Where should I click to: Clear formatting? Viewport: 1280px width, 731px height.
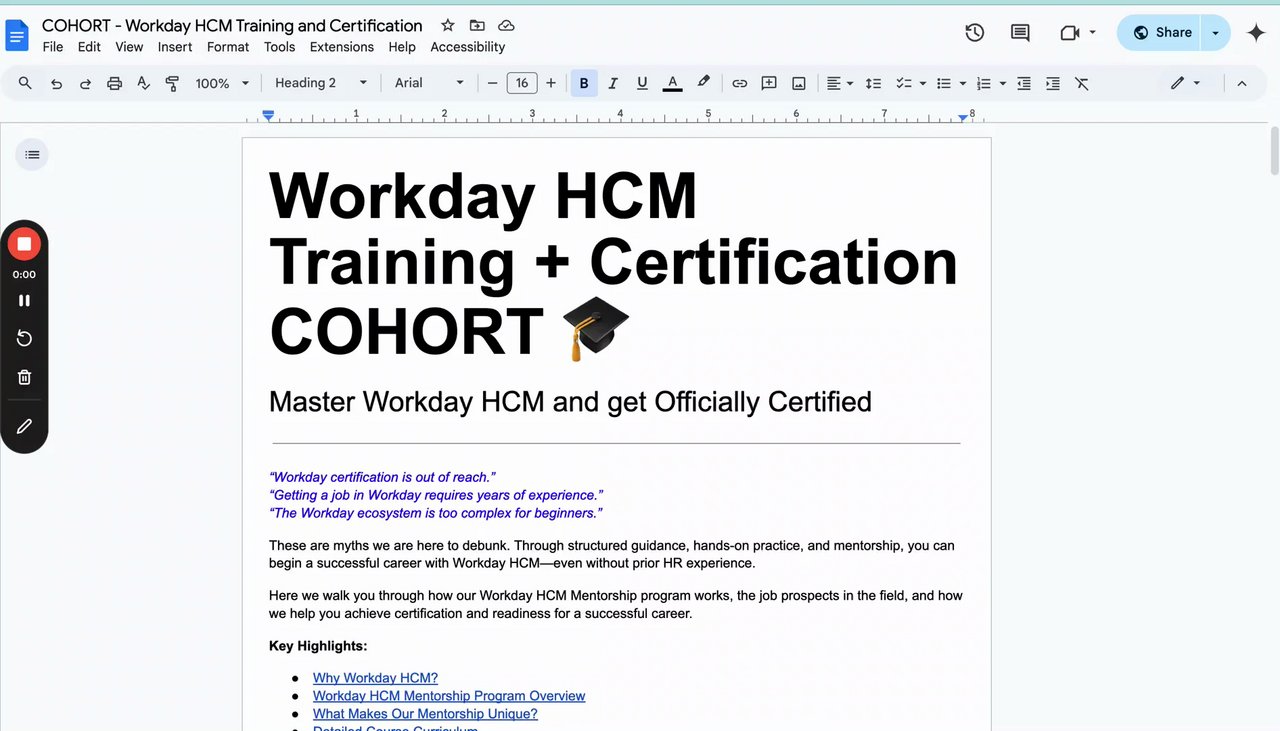[1081, 83]
